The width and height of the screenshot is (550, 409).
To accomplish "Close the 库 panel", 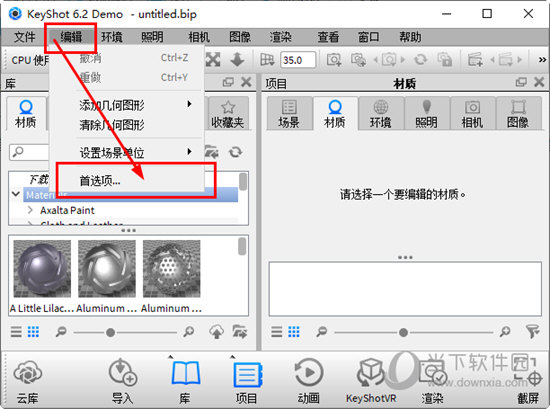I will 246,82.
